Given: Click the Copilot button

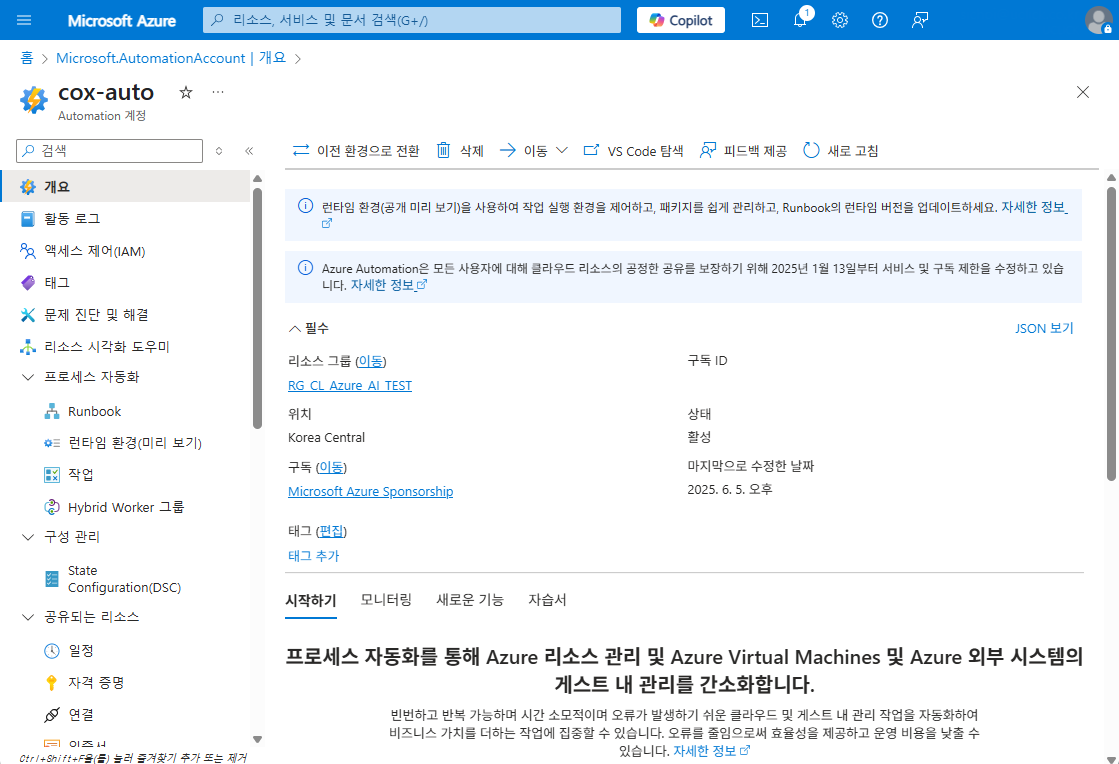Looking at the screenshot, I should (x=681, y=20).
